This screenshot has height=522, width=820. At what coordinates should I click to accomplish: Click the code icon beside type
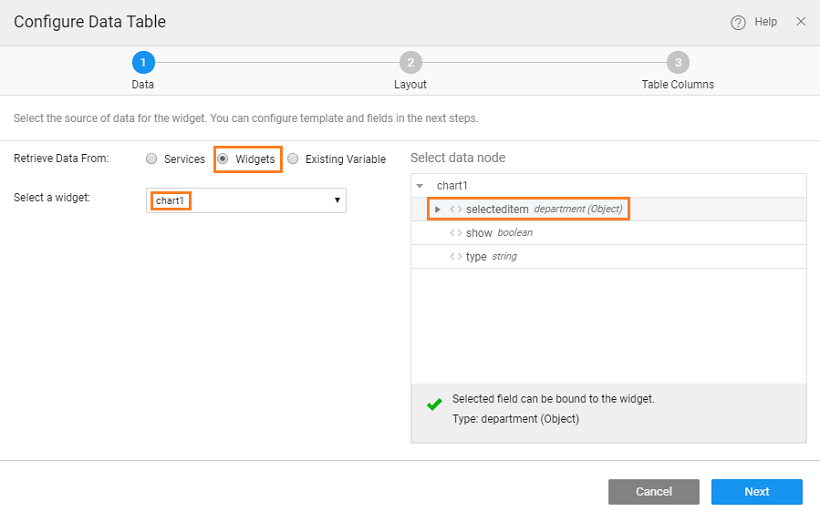tap(456, 257)
